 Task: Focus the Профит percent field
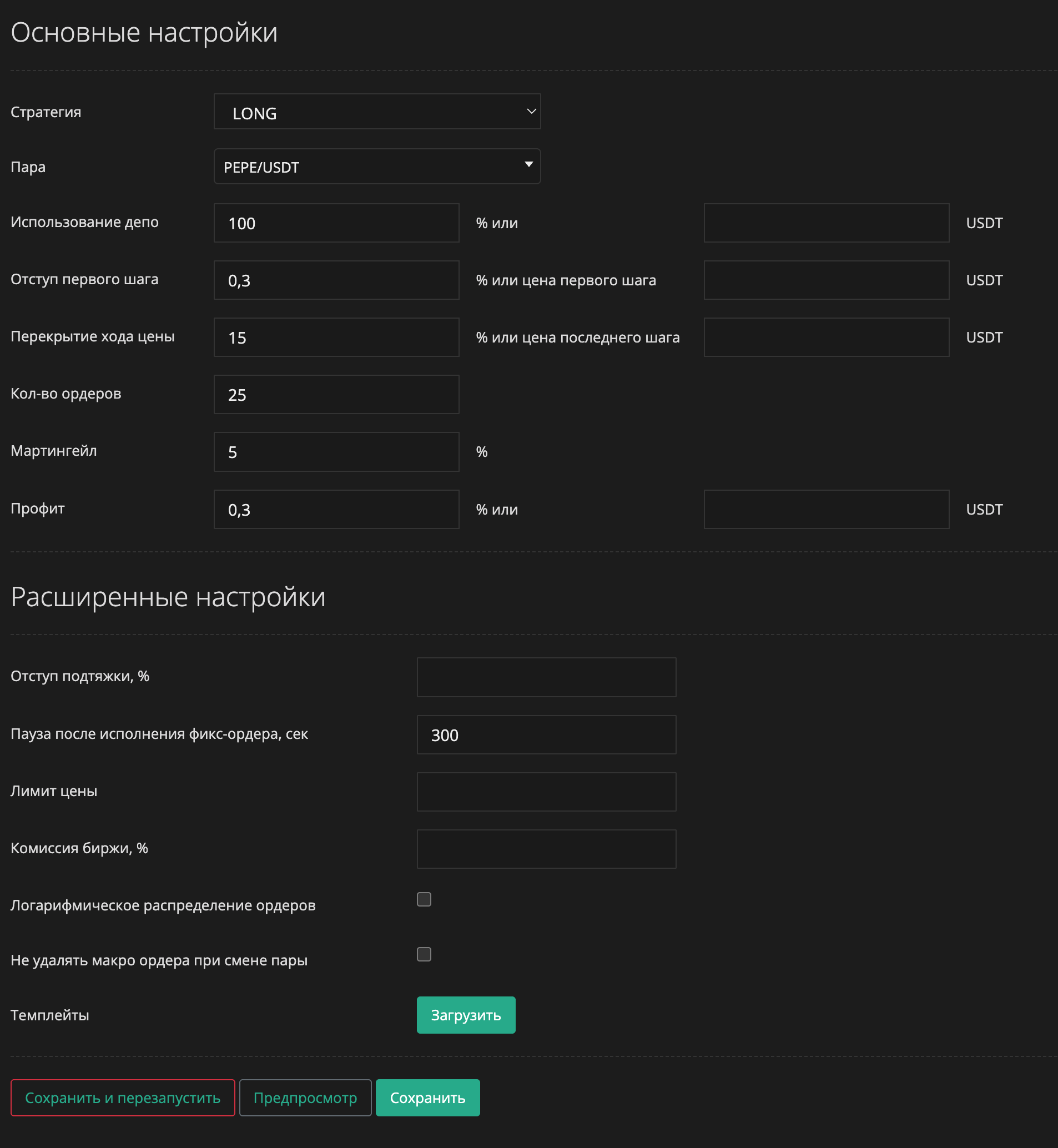[336, 509]
